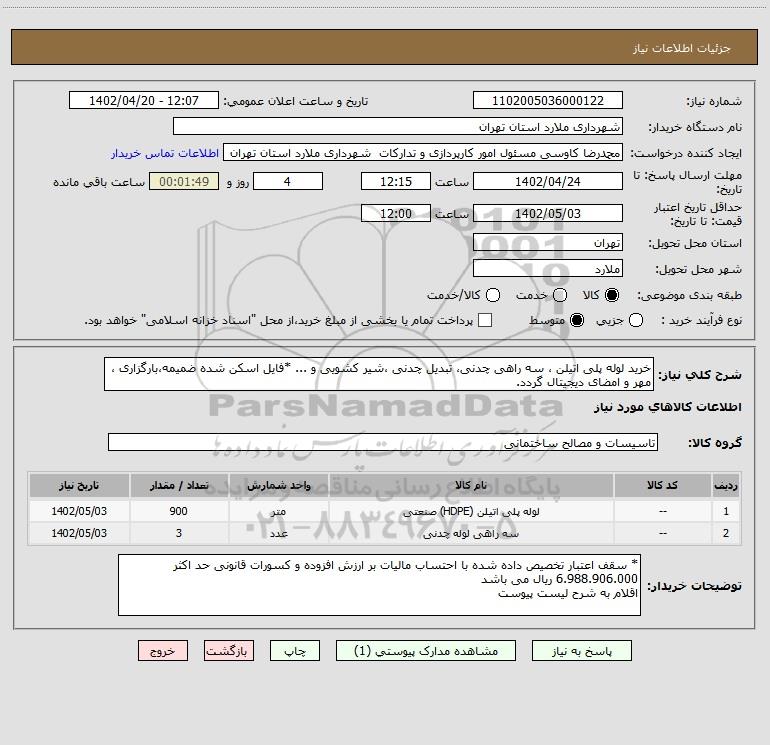The height and width of the screenshot is (745, 770).
Task: Click the اطلاعات کالاهای مورد نیاز heading
Action: 668,407
